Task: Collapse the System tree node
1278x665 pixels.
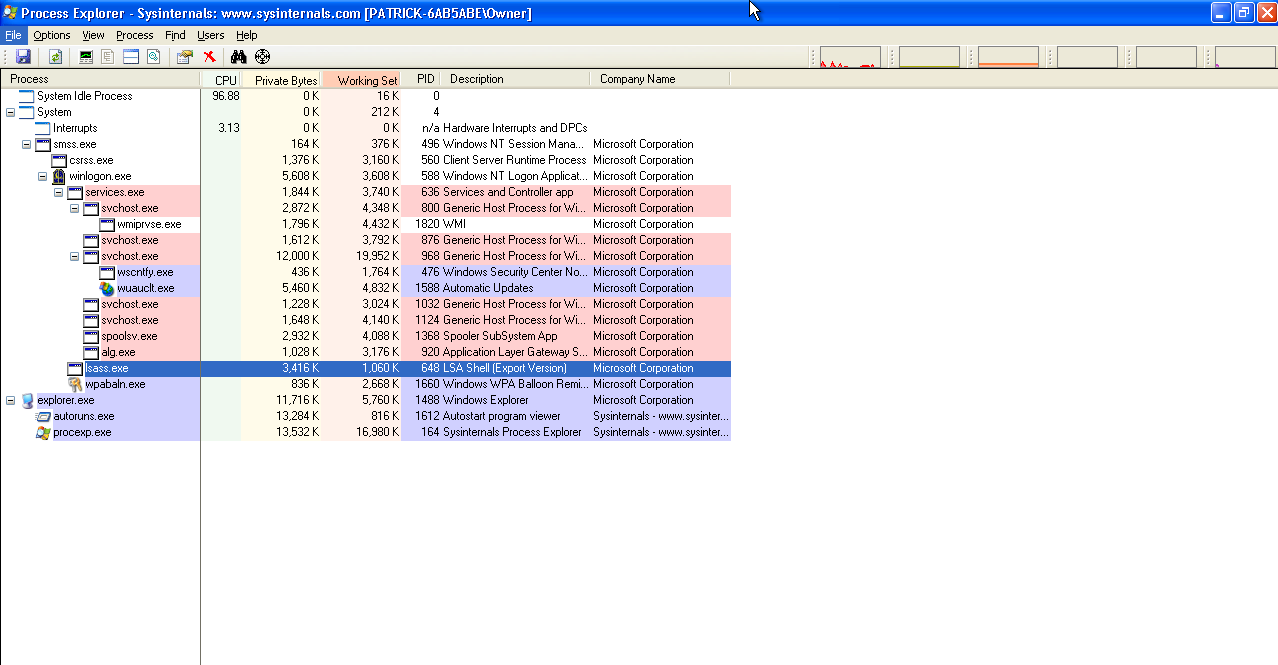Action: pyautogui.click(x=11, y=112)
